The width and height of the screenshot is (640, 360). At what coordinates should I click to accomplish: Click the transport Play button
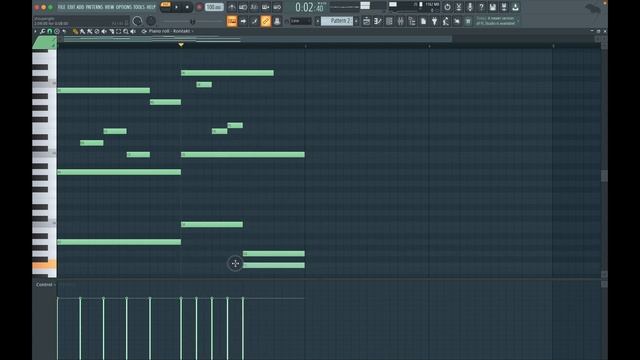(177, 7)
